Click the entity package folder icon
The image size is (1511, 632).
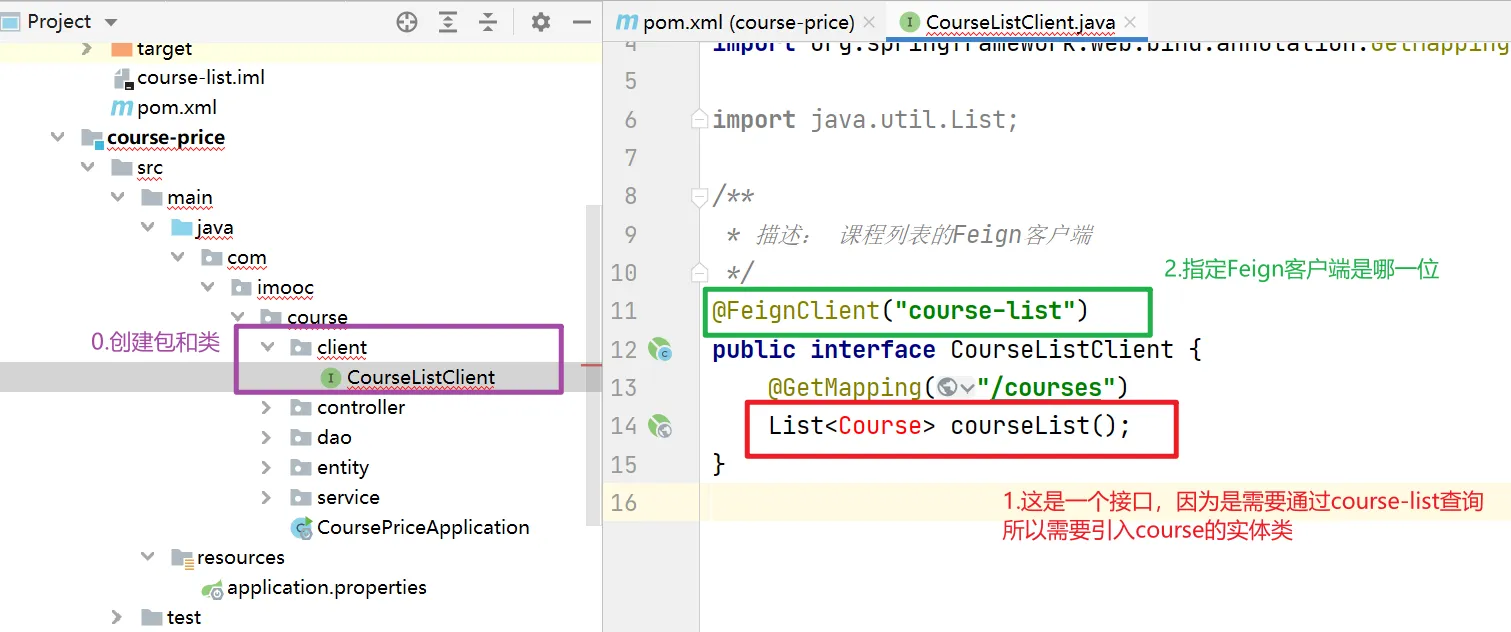[300, 467]
